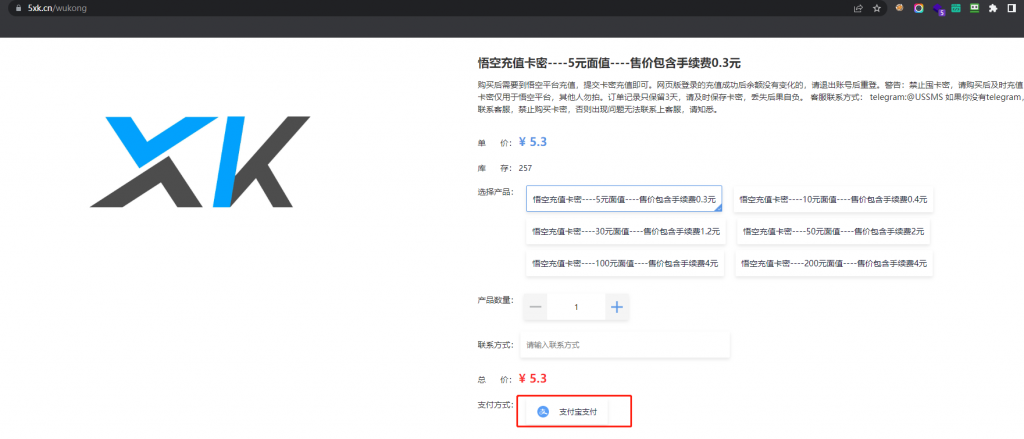
Task: Click the stock value 257
Action: pyautogui.click(x=525, y=168)
